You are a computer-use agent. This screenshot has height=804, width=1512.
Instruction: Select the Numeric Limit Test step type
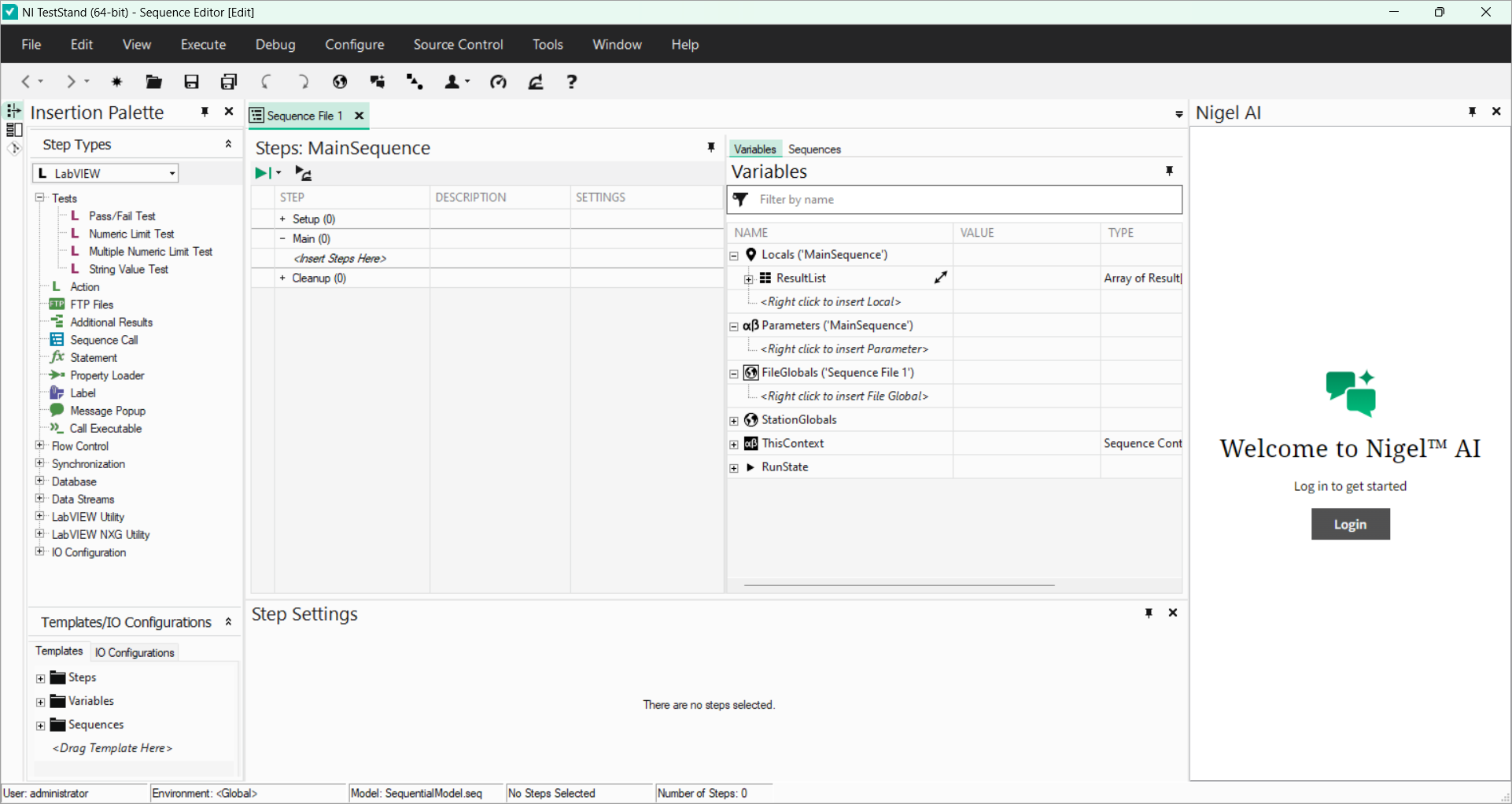click(131, 234)
